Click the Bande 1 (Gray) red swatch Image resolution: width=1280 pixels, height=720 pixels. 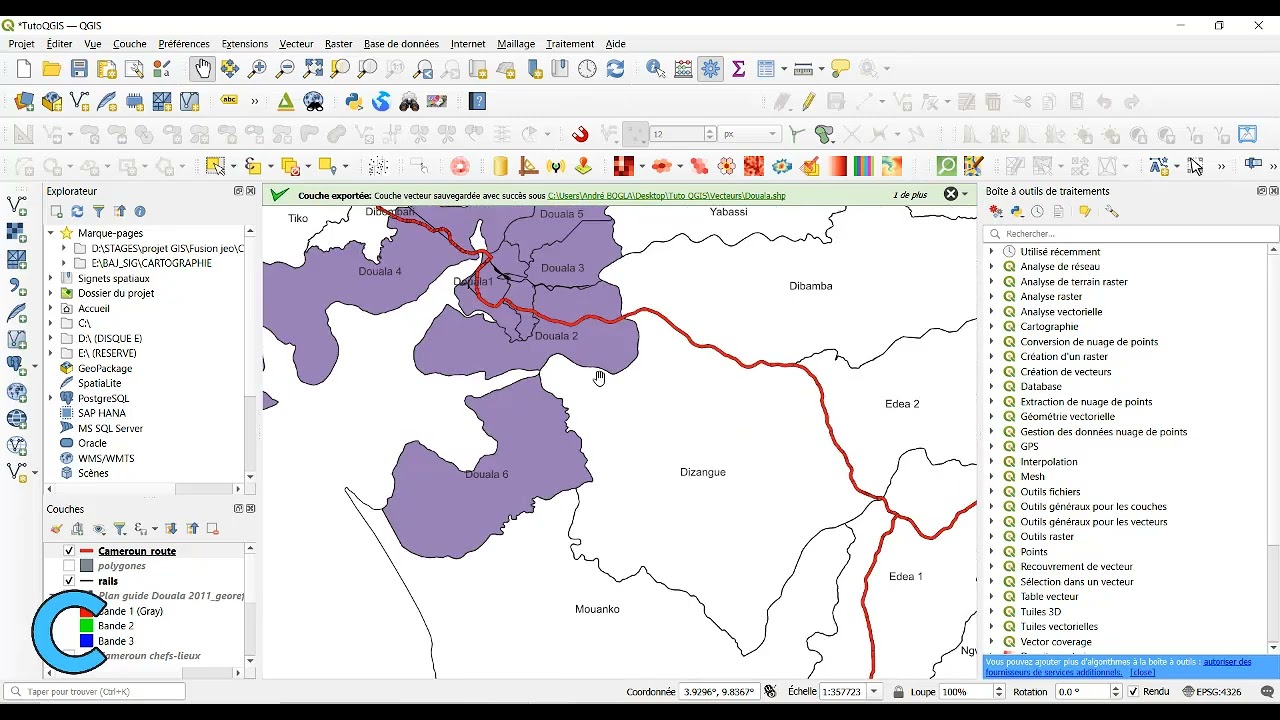click(86, 611)
